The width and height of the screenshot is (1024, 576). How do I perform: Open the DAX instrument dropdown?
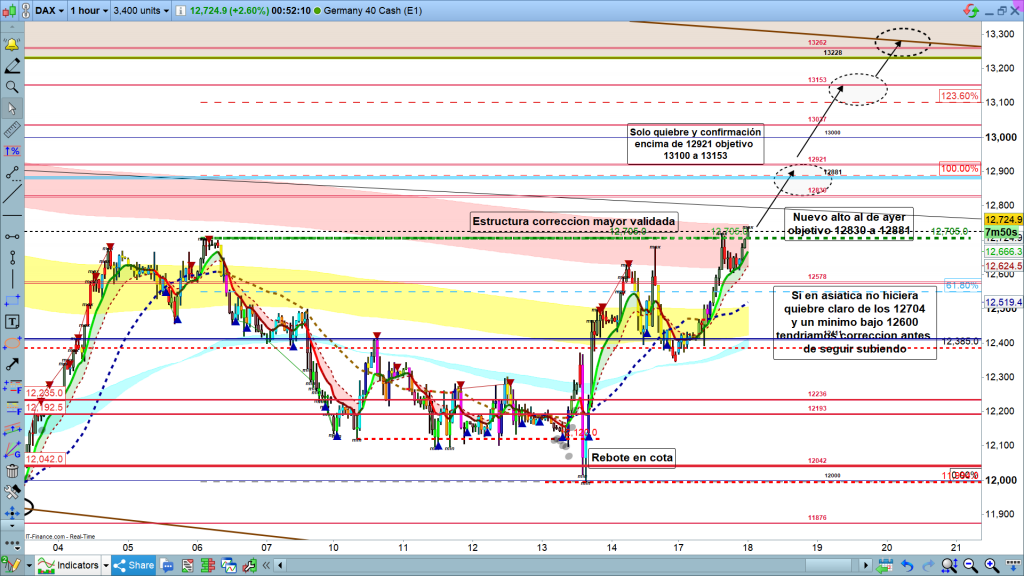[46, 12]
